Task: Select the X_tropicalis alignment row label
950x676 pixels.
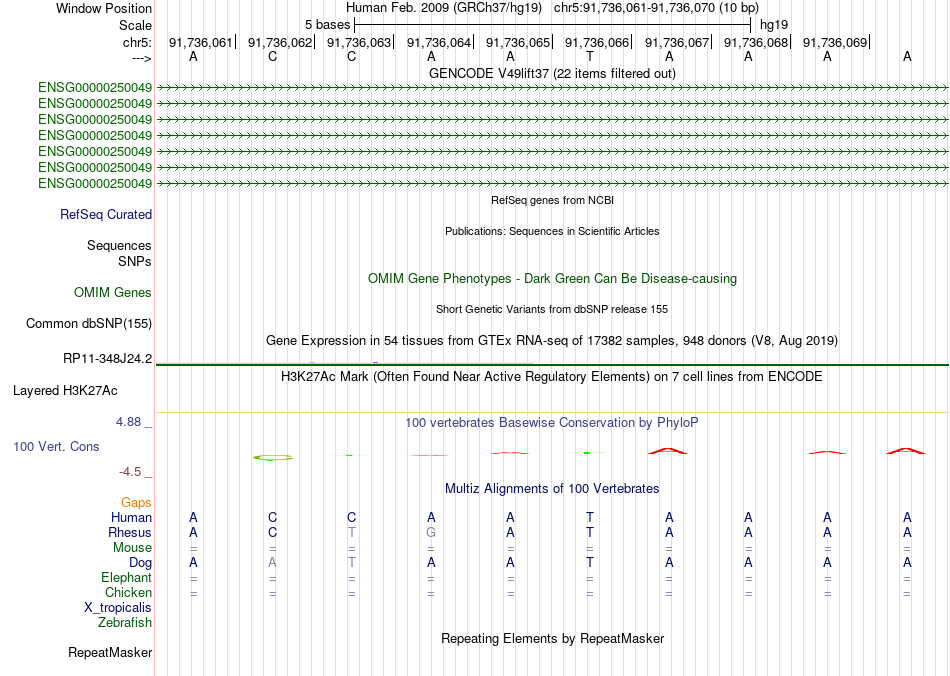Action: (118, 608)
